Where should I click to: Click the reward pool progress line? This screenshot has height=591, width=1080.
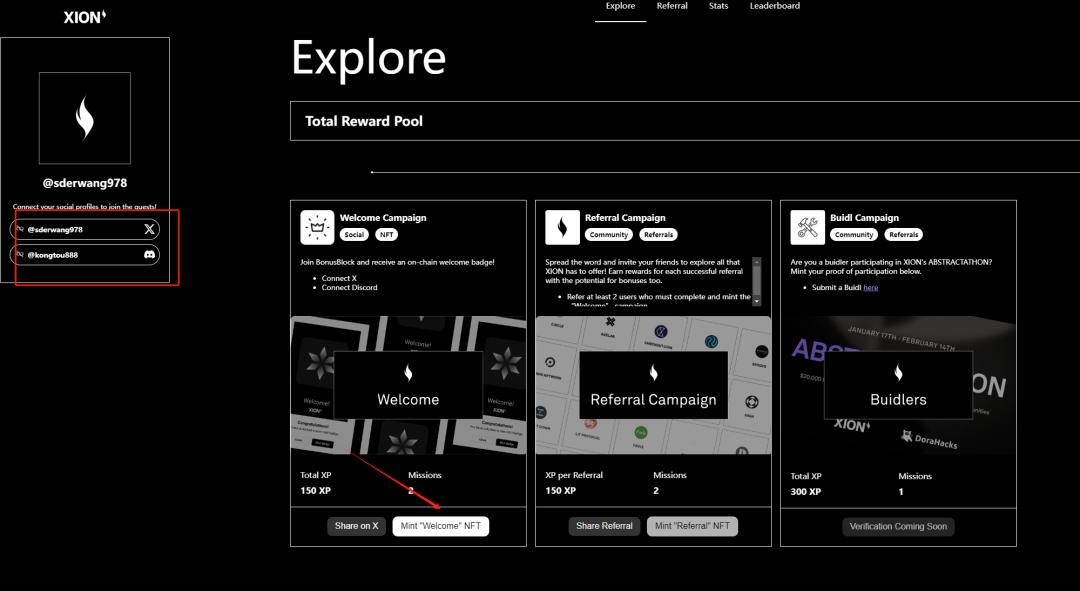click(725, 172)
